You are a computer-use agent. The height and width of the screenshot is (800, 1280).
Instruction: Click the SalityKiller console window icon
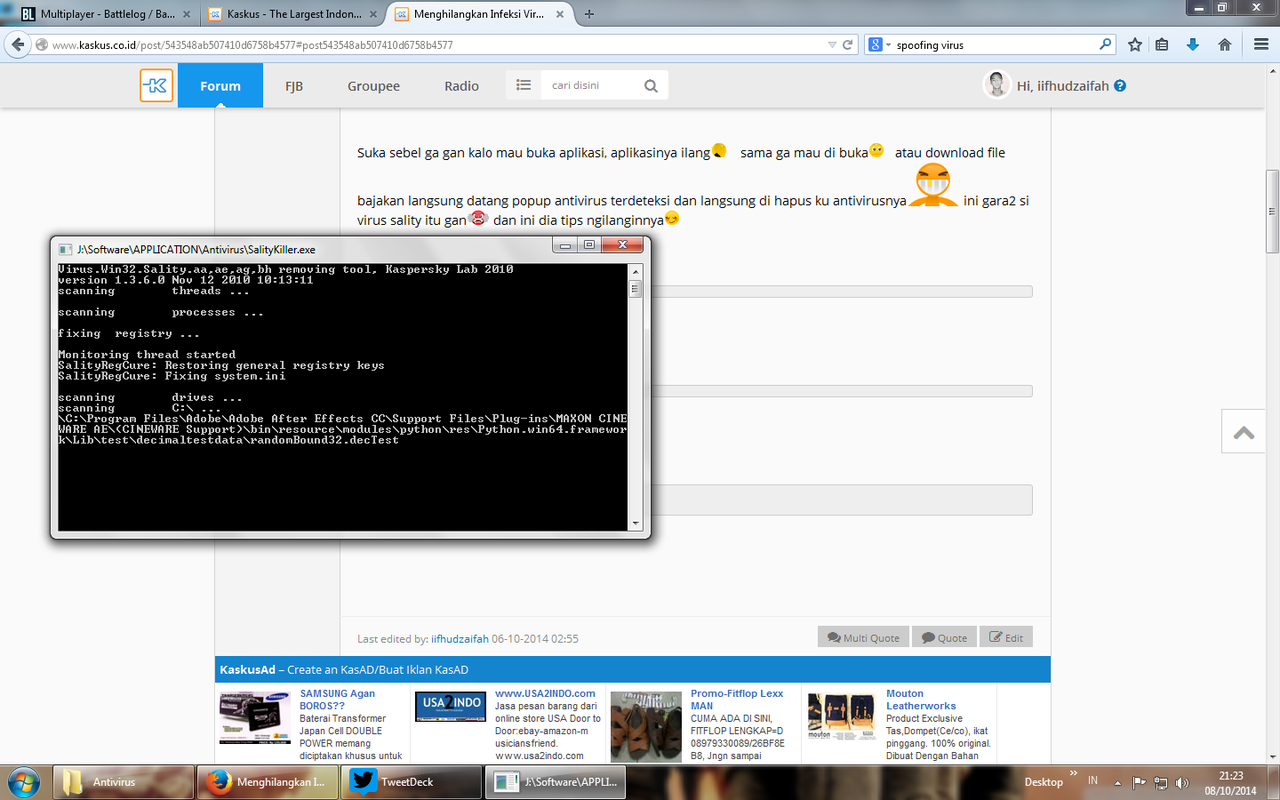[65, 249]
